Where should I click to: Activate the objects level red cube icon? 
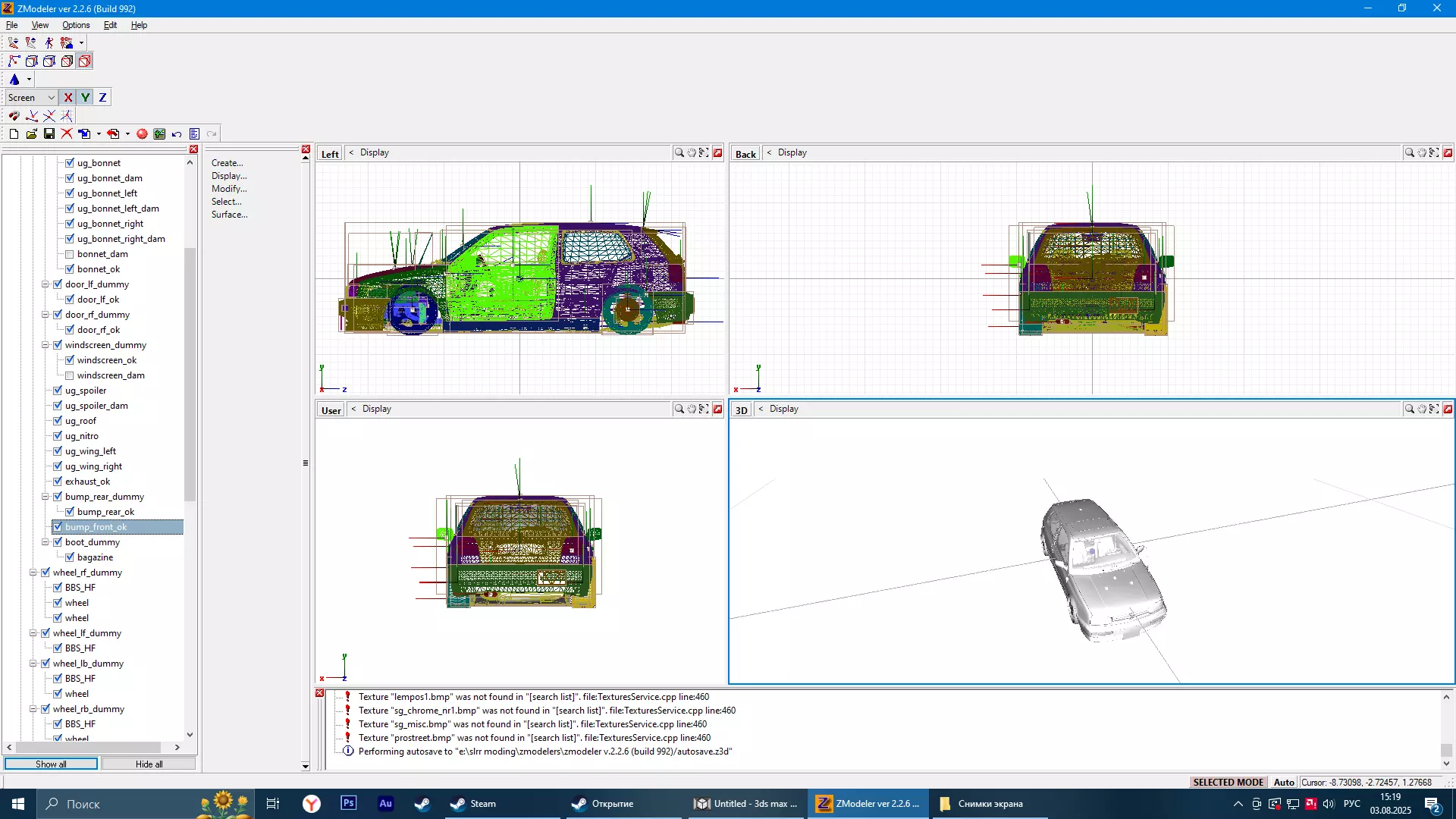tap(85, 61)
